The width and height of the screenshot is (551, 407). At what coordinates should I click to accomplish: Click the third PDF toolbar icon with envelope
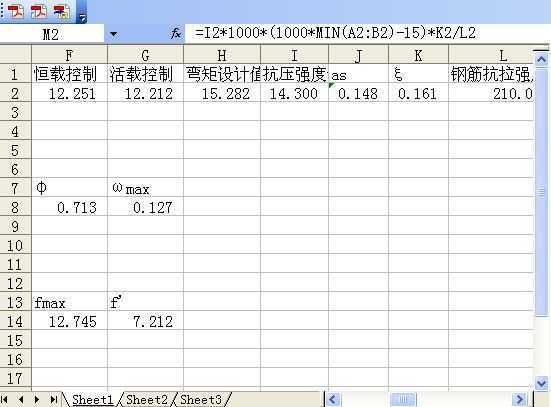(61, 11)
